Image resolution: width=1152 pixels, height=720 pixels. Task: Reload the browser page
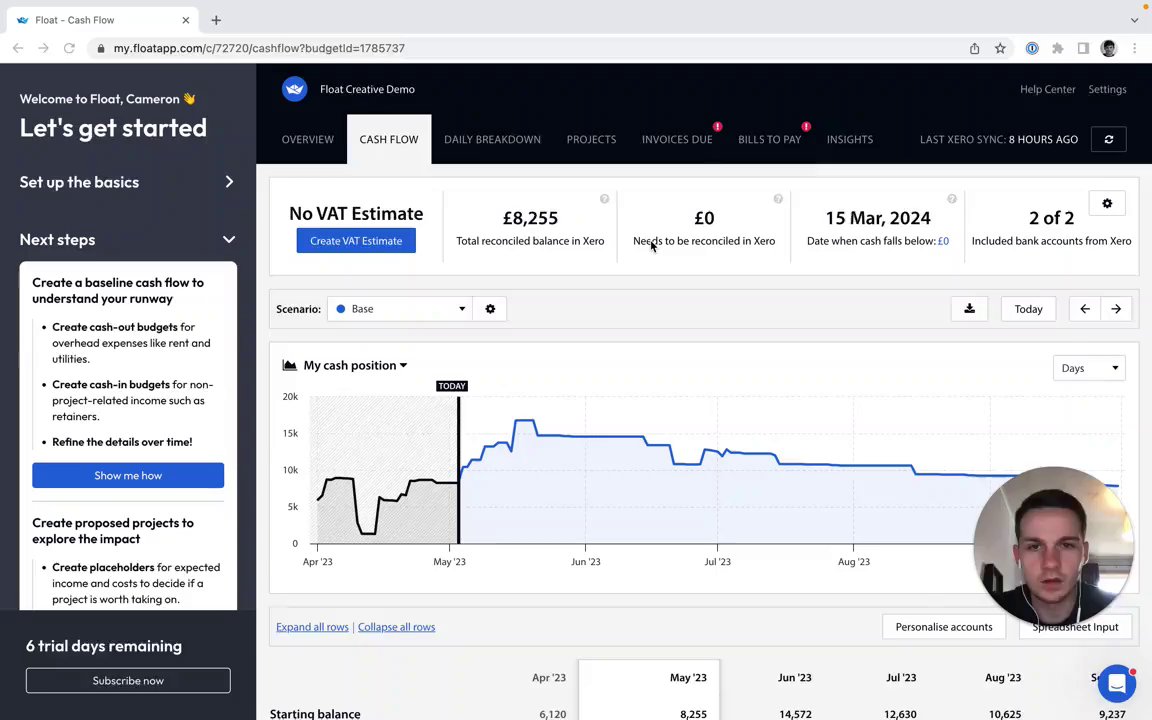[x=69, y=48]
